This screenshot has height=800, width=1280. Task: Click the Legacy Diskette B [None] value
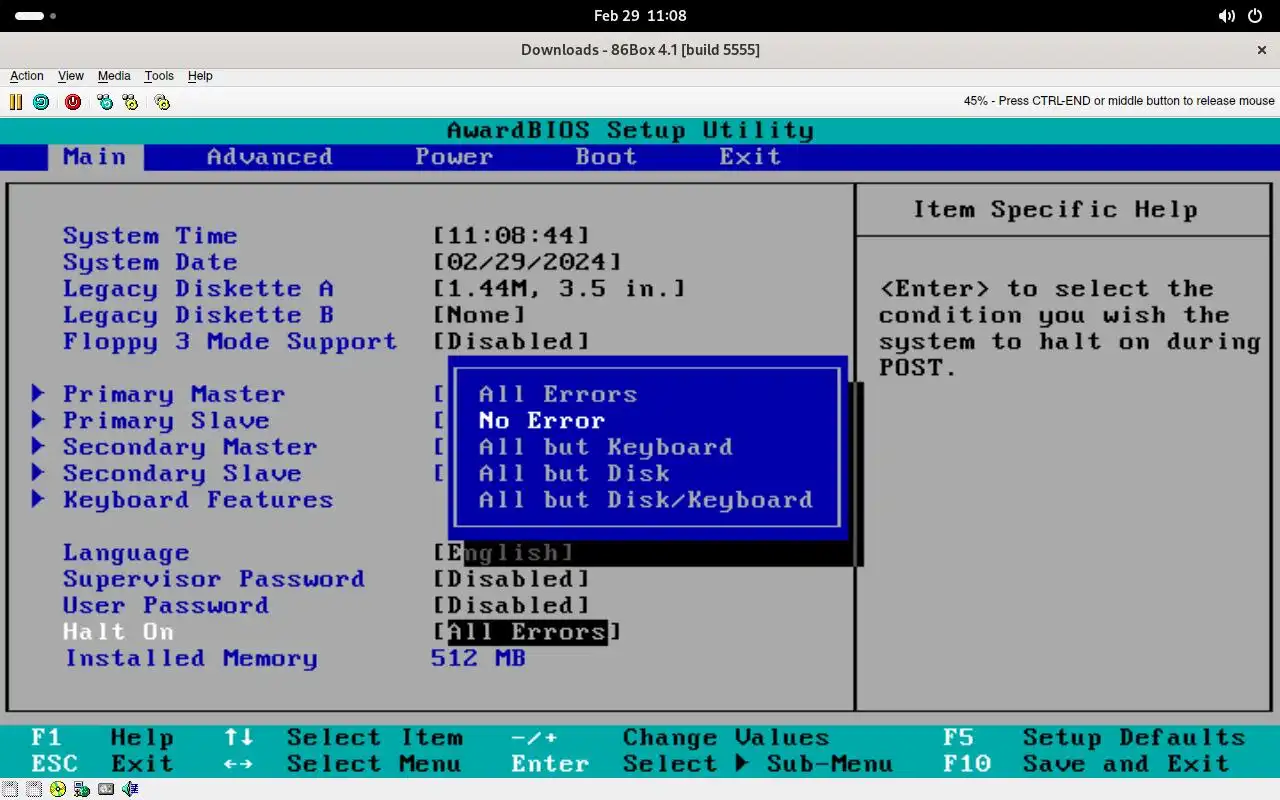(x=479, y=315)
